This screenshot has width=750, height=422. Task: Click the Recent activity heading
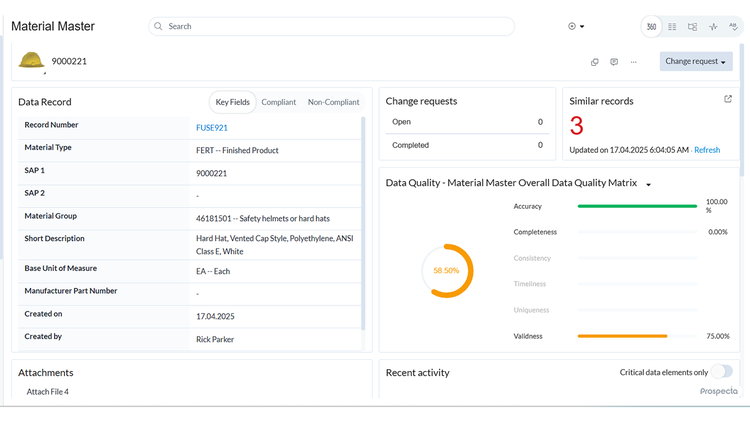point(418,373)
